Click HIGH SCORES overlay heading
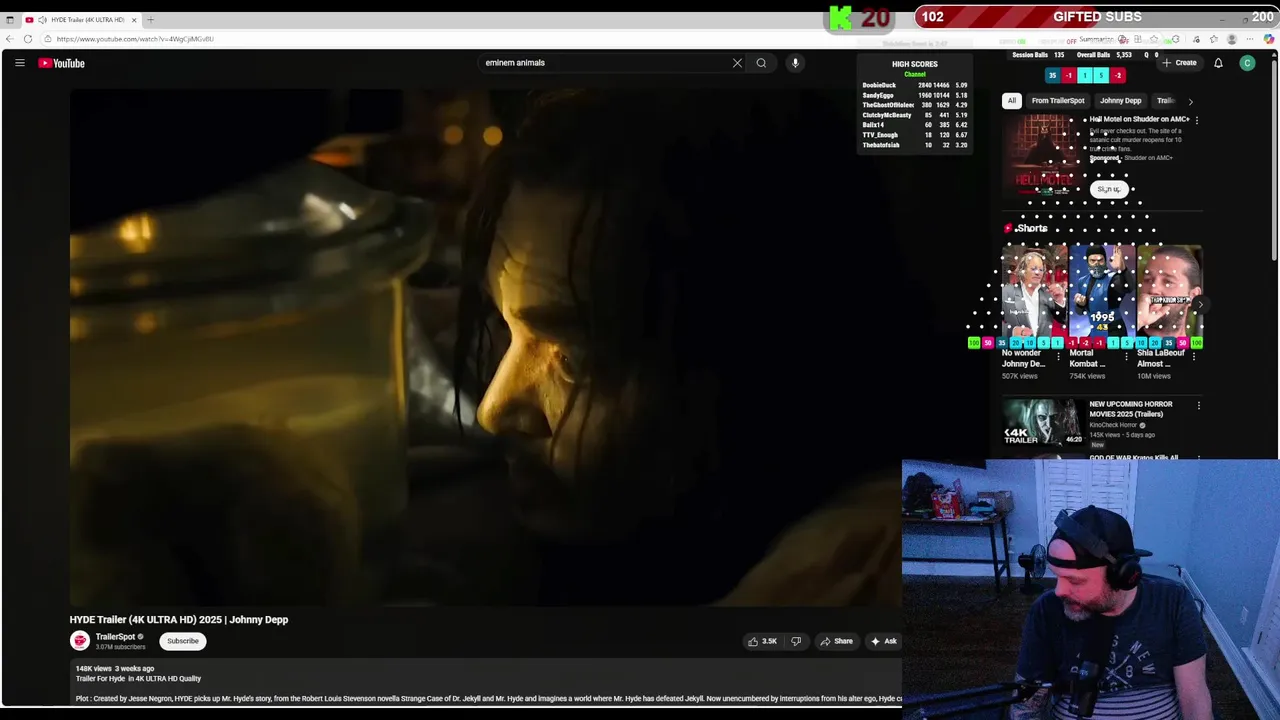Viewport: 1280px width, 720px height. tap(915, 64)
